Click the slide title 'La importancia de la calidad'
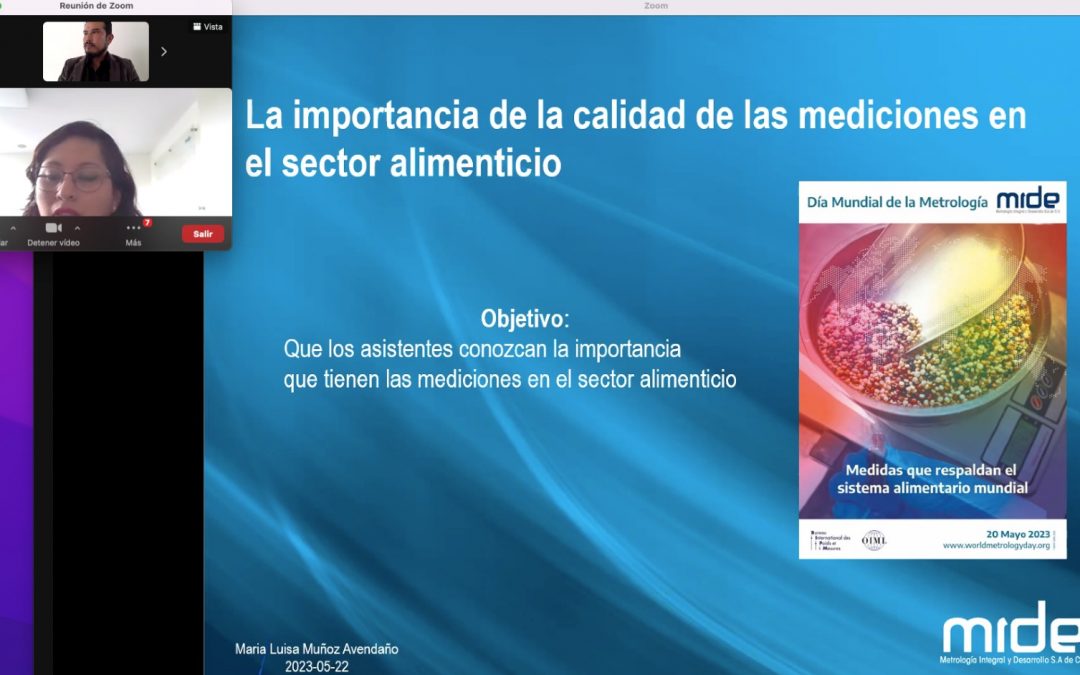Image resolution: width=1080 pixels, height=675 pixels. pos(635,138)
